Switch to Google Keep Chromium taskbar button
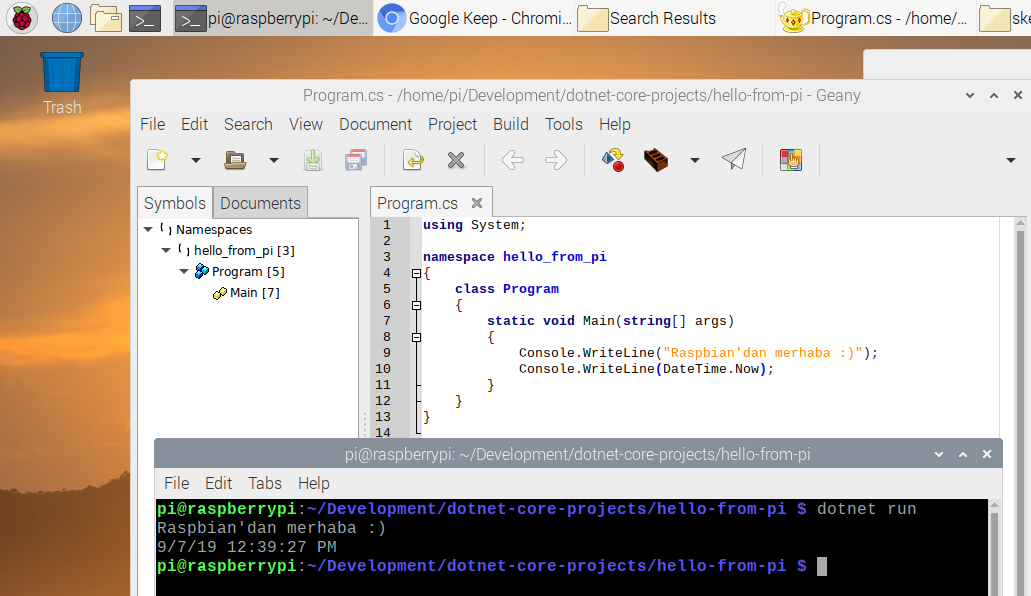The width and height of the screenshot is (1031, 596). [476, 18]
